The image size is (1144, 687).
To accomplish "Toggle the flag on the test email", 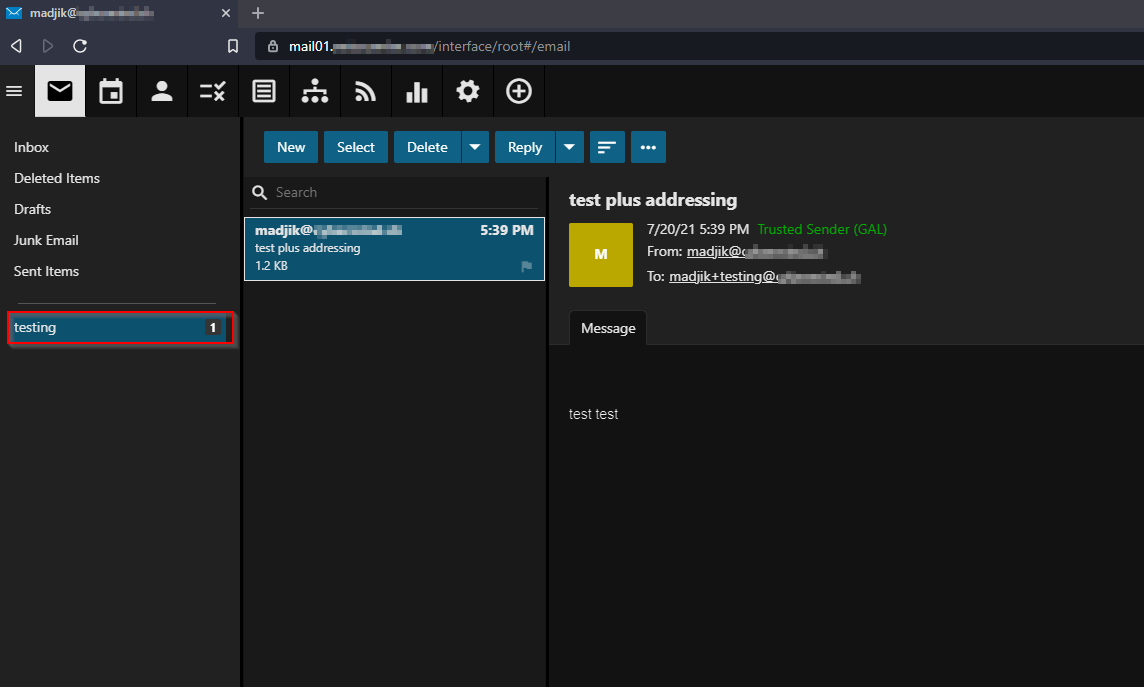I will [x=527, y=267].
